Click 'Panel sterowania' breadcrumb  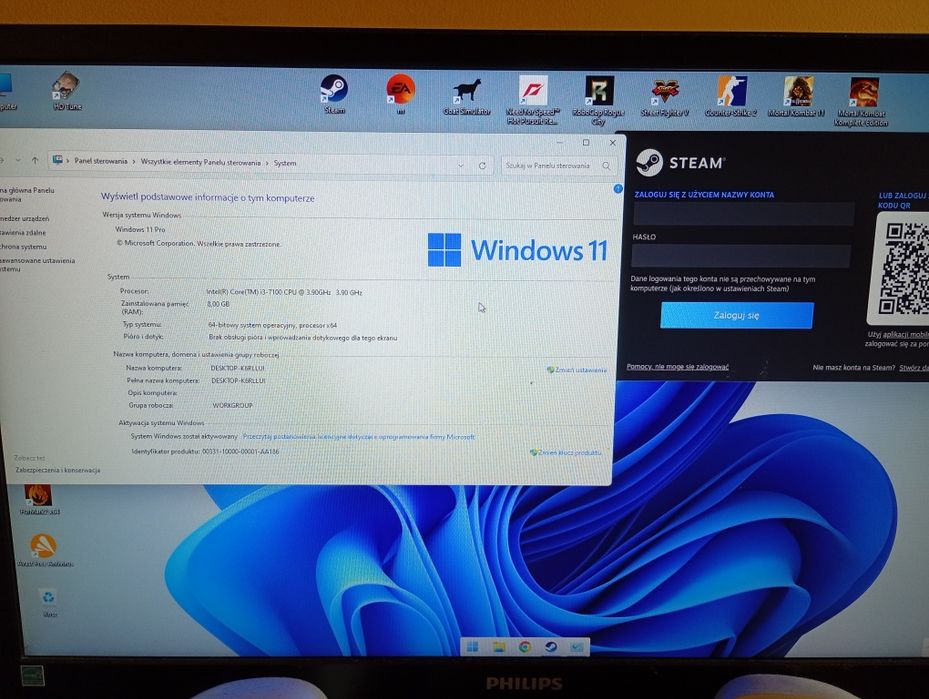coord(101,161)
